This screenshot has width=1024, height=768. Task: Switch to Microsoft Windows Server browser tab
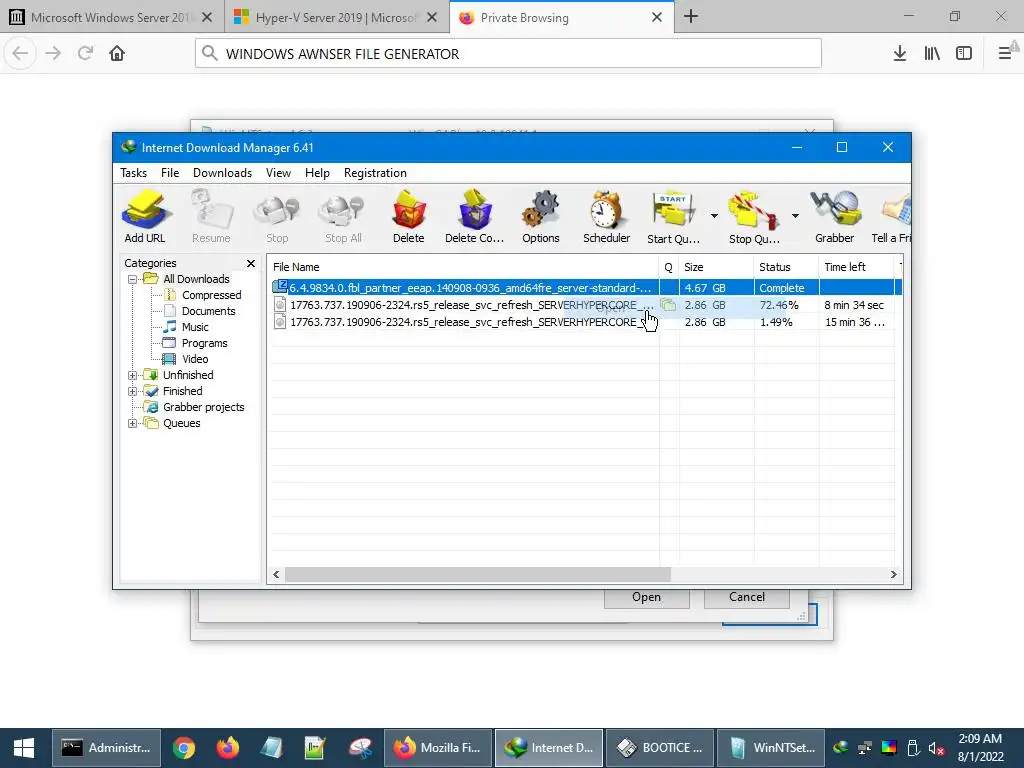pos(112,18)
